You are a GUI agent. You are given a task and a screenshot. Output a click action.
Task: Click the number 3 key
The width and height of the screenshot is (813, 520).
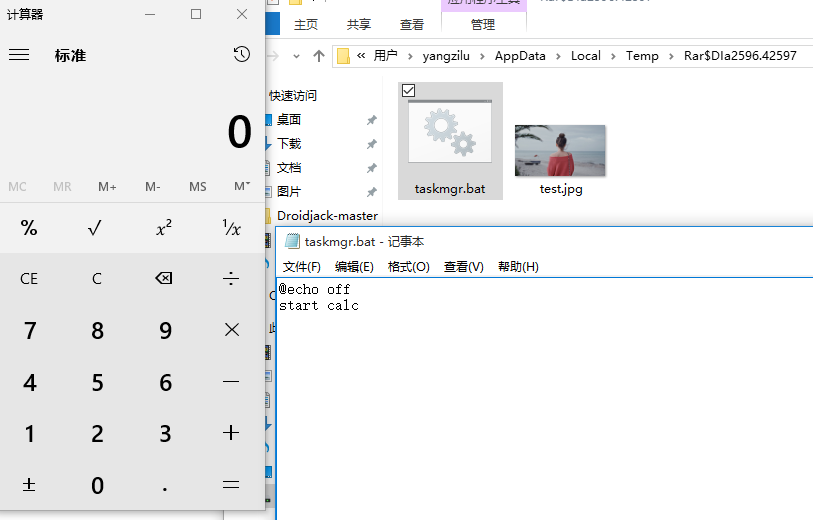click(165, 434)
